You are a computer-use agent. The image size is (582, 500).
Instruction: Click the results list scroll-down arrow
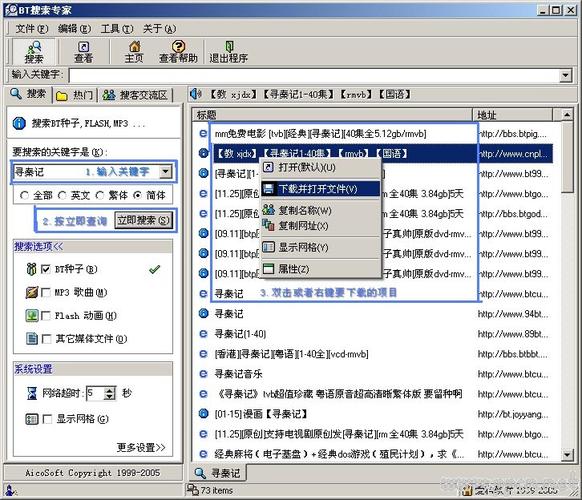pos(566,454)
